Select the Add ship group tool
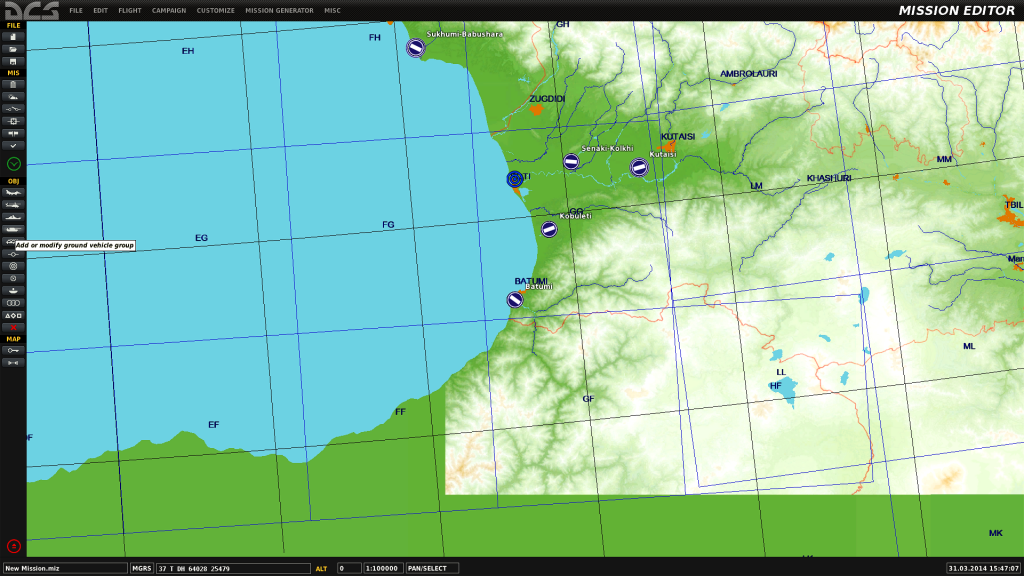Image resolution: width=1024 pixels, height=576 pixels. pos(13,217)
